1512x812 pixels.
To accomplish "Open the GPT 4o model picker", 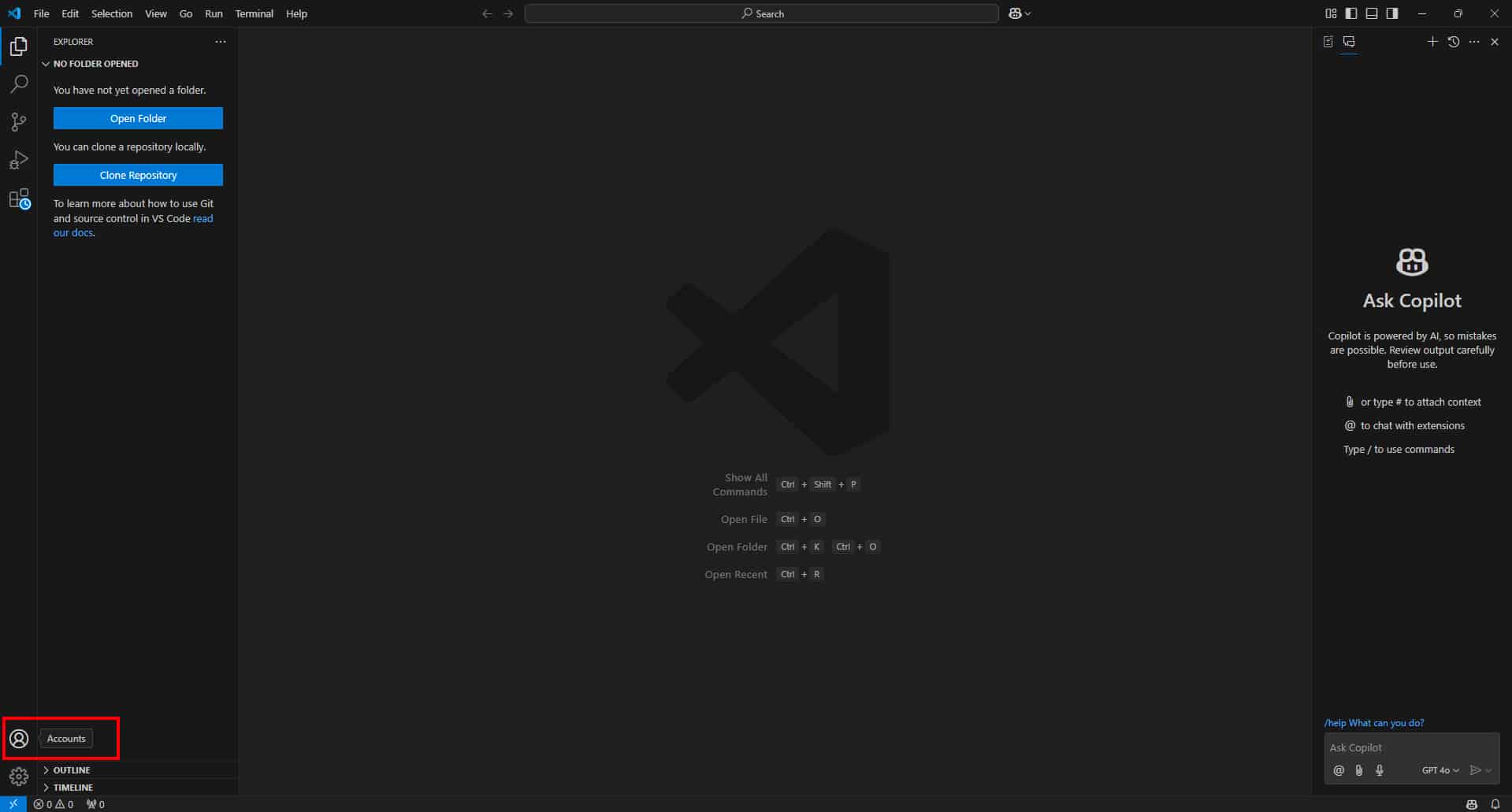I will 1440,770.
